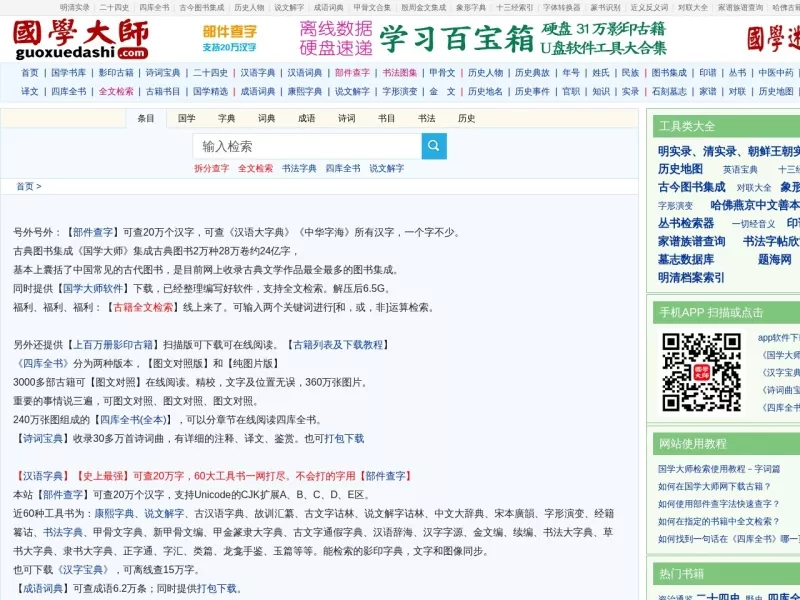Select the 书法 search tab
Screen dimensions: 800x600
[427, 118]
